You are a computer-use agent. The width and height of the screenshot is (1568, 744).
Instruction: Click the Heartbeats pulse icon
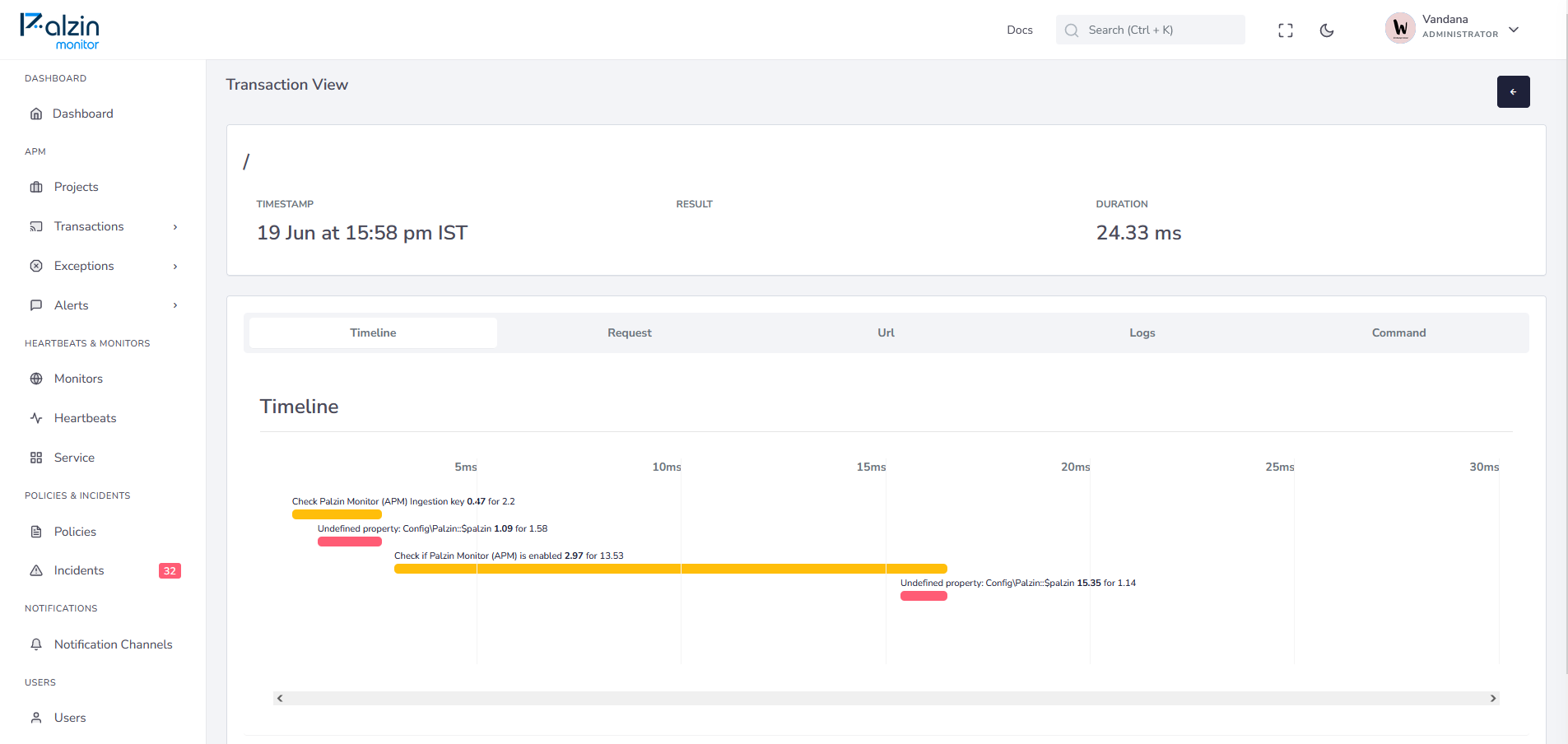point(36,418)
